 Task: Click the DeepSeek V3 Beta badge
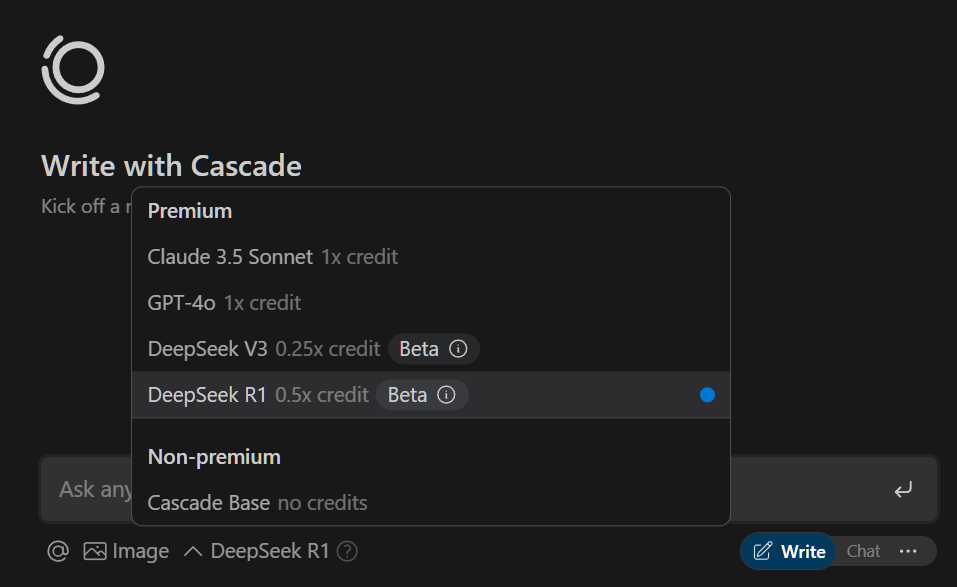pos(433,348)
